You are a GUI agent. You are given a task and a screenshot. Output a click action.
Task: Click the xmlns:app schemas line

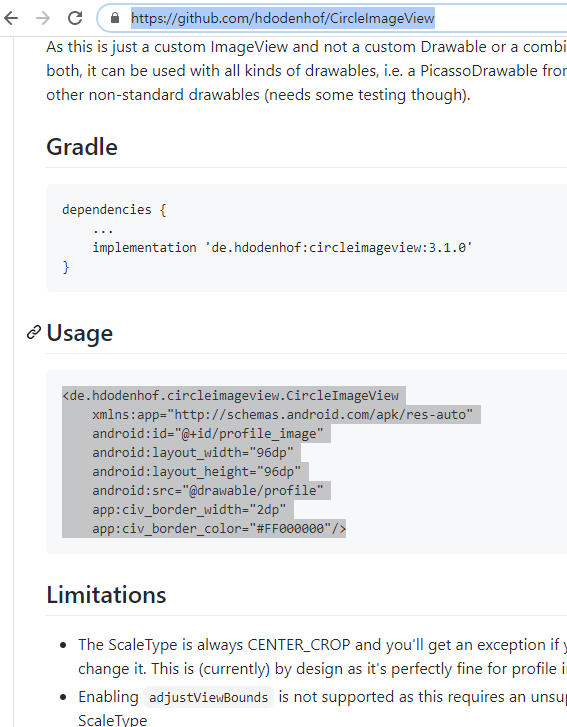click(282, 415)
